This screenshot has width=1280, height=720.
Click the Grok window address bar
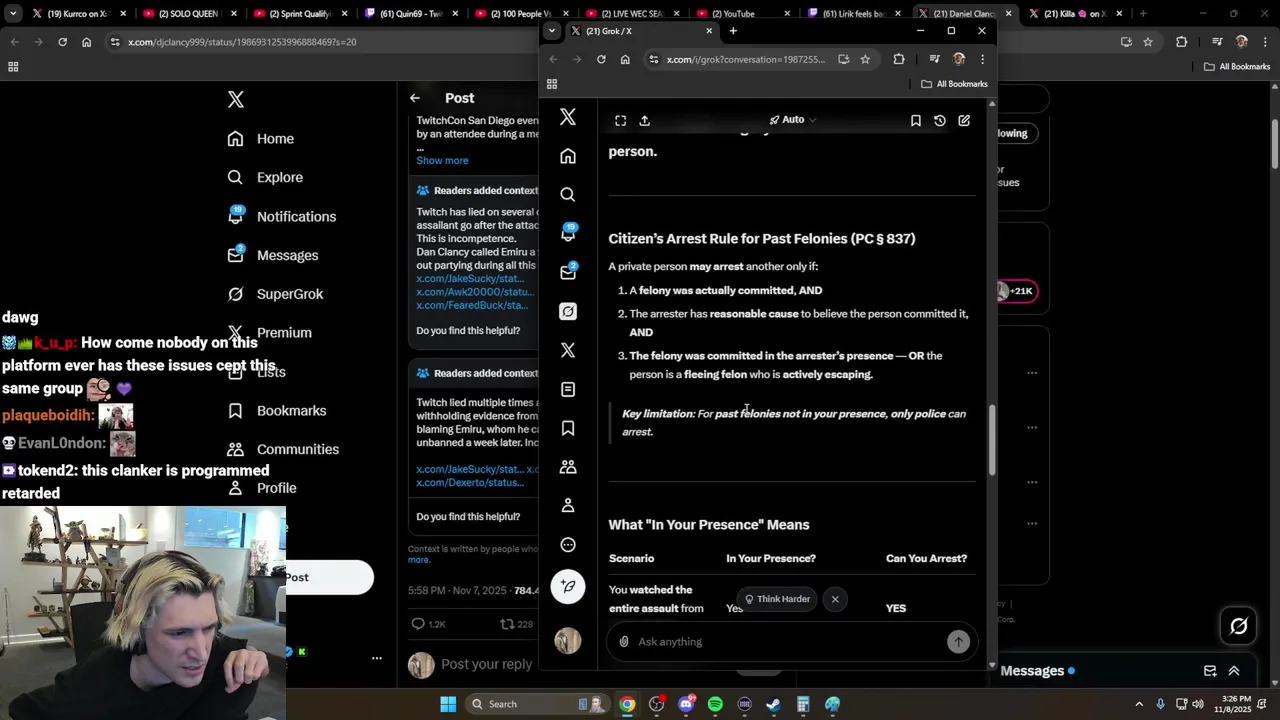745,59
